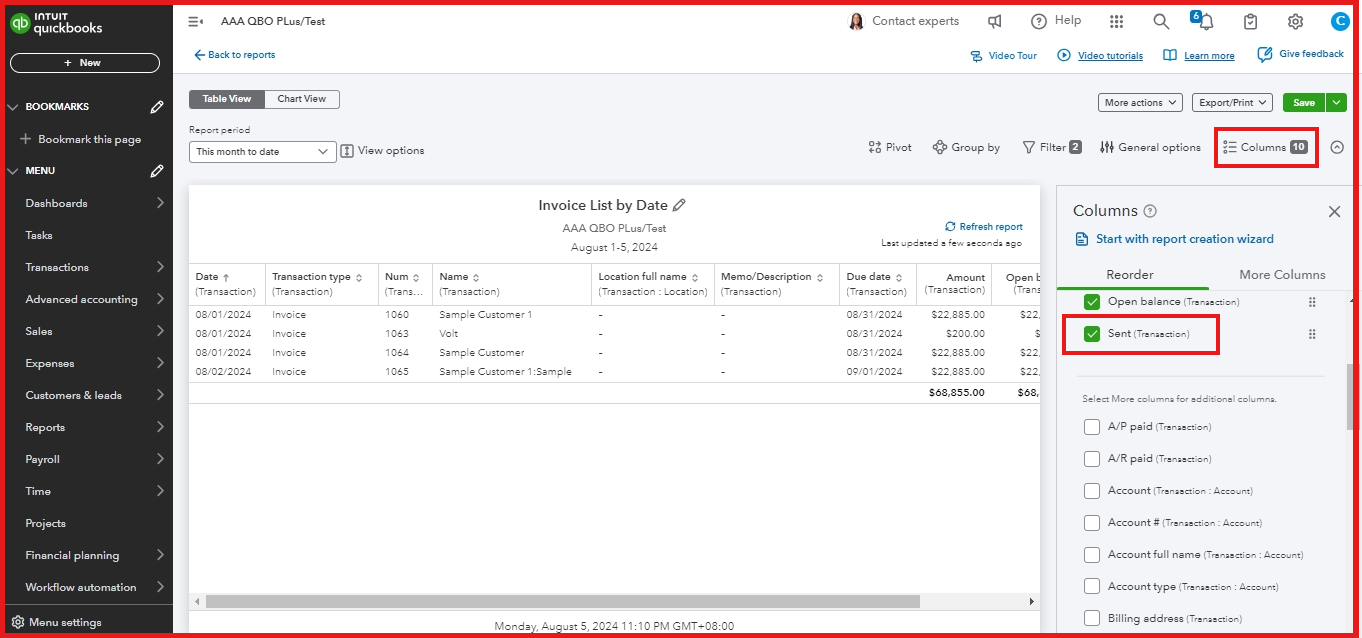Switch to Chart View
This screenshot has height=638, width=1362.
pos(302,99)
